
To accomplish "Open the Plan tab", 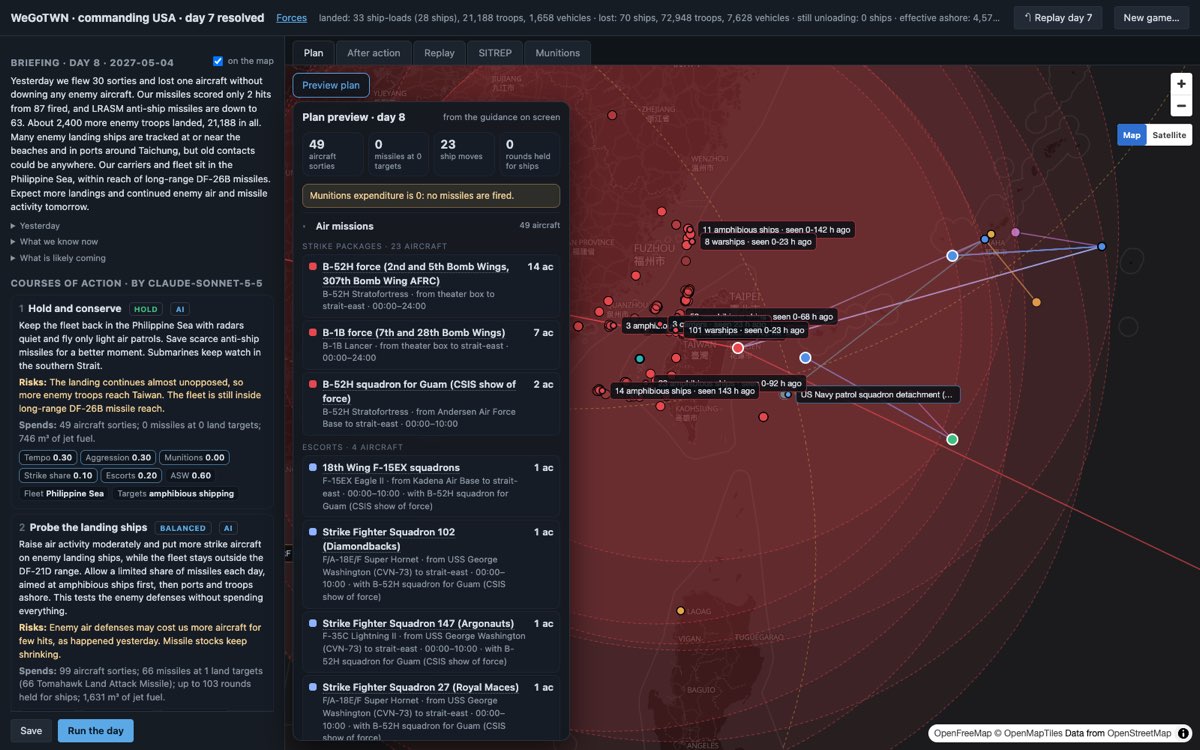I will pos(313,53).
